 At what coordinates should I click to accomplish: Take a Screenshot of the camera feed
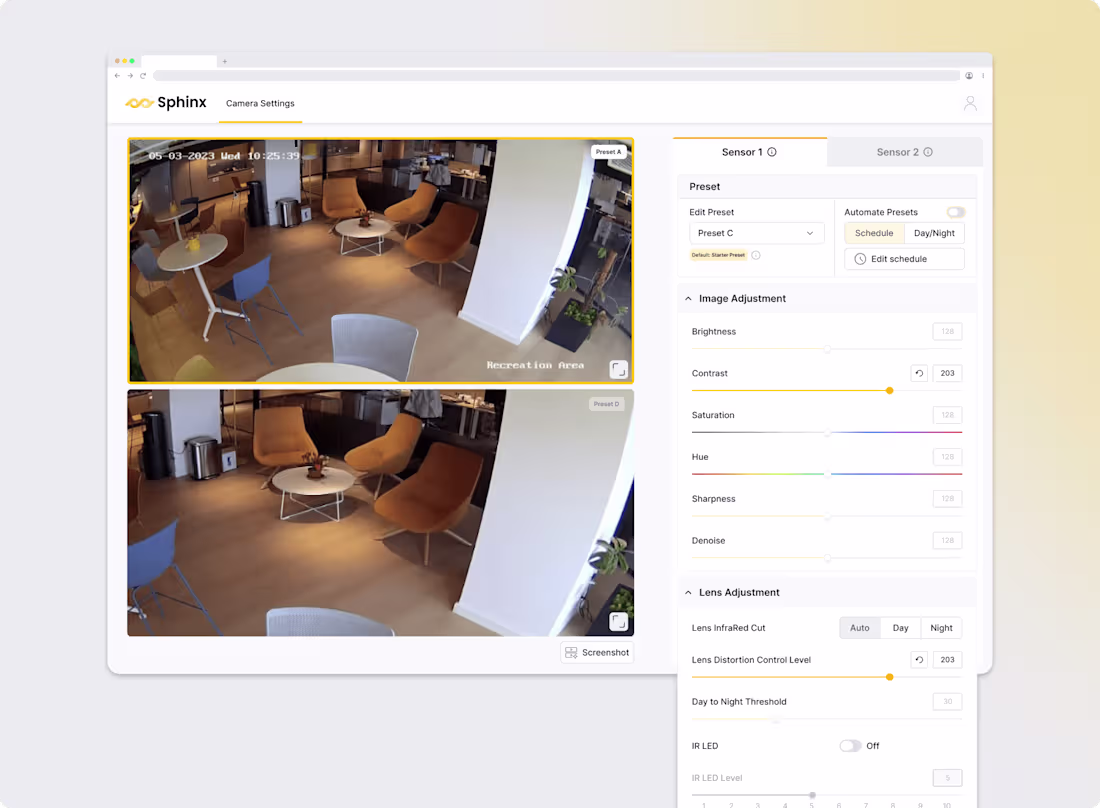(597, 652)
